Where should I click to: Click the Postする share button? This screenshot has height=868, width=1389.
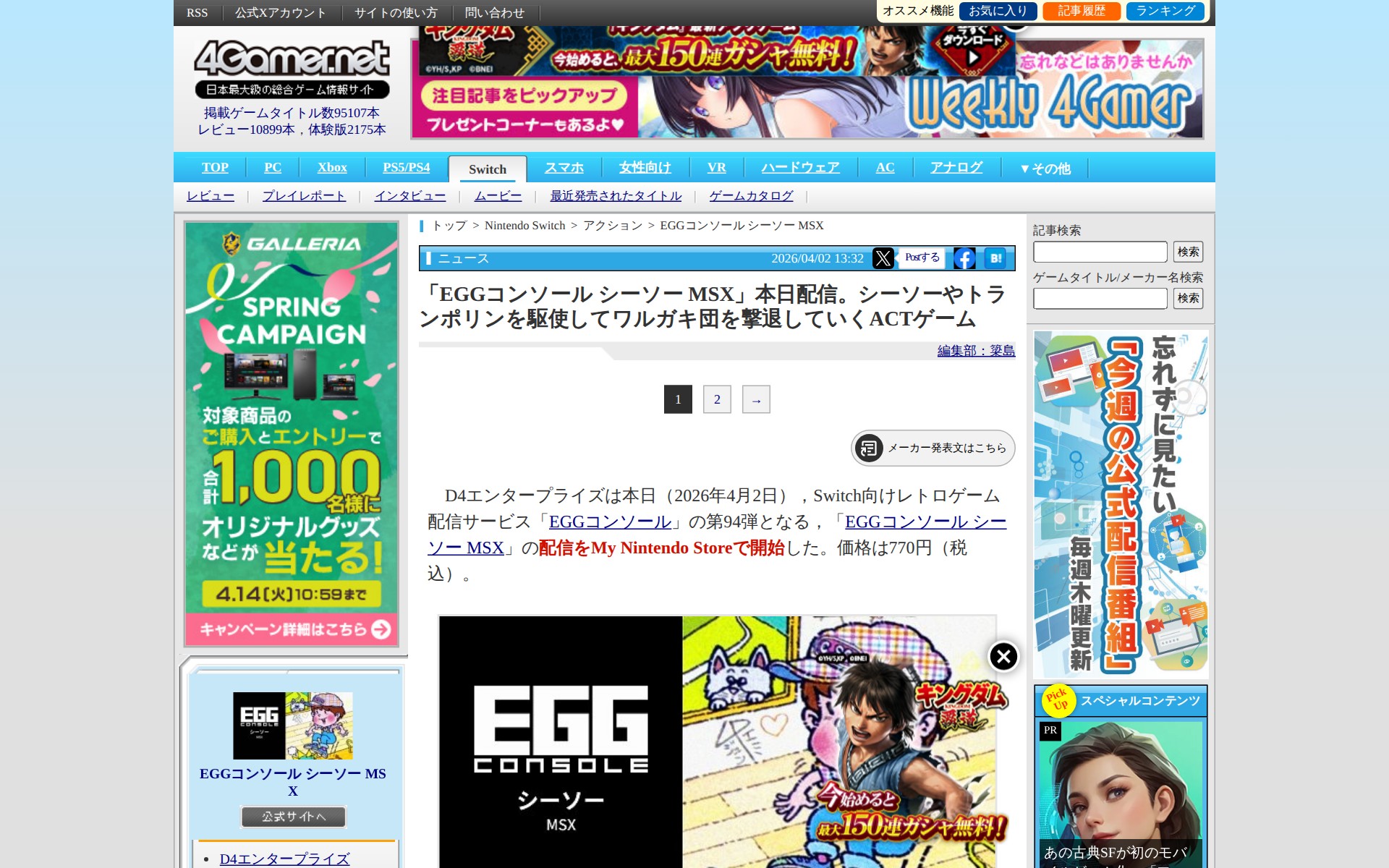click(922, 258)
